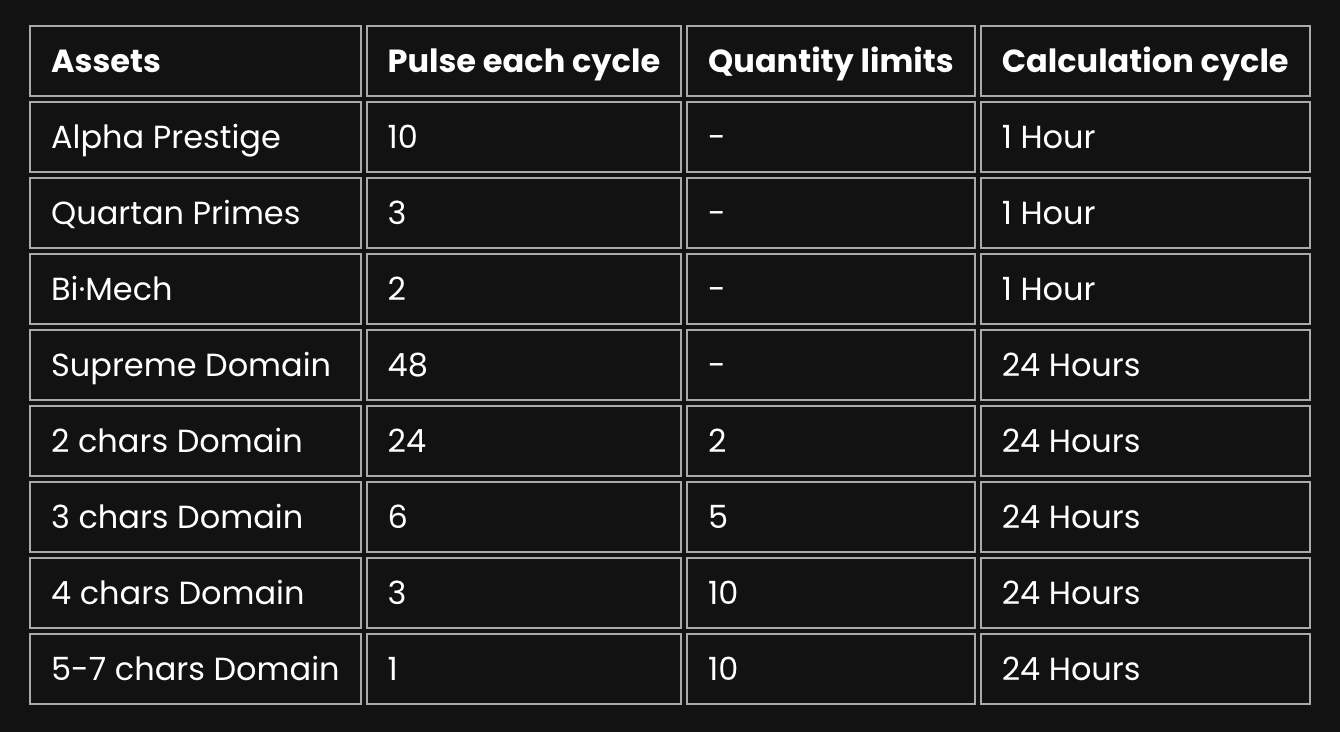The width and height of the screenshot is (1340, 732).
Task: Click quantity limit 5 for 3 chars Domain
Action: point(830,517)
